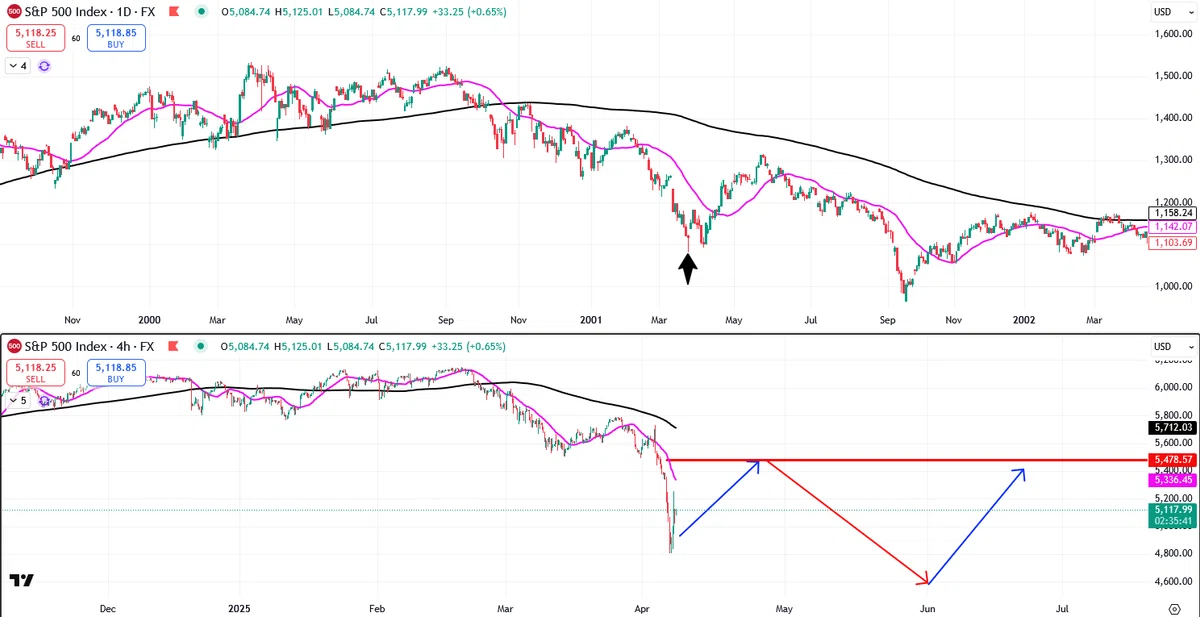Click the 2000 year label on the 1D time axis
This screenshot has height=617, width=1200.
click(x=149, y=320)
